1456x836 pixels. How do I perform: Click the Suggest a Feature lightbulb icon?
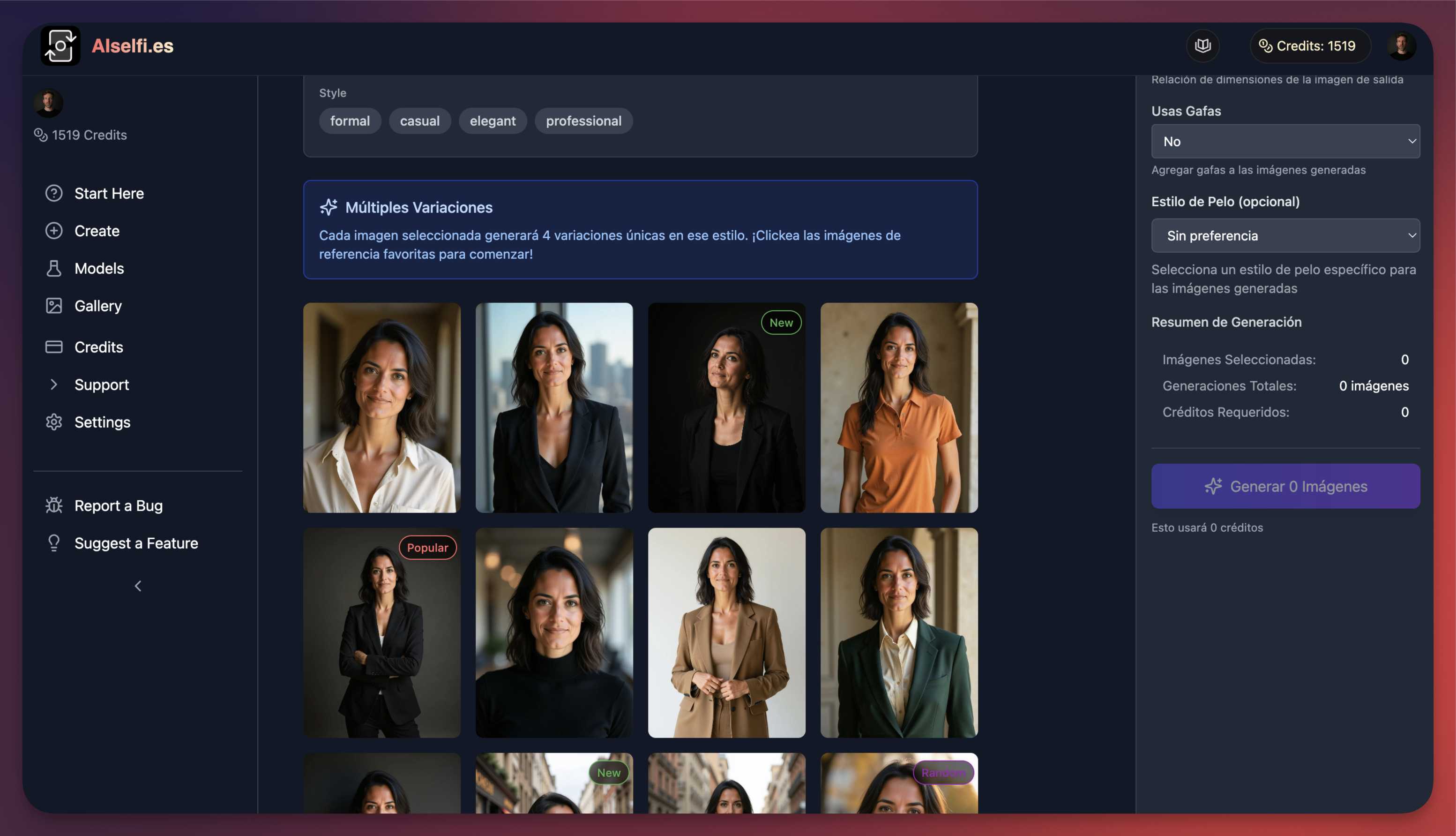coord(54,543)
